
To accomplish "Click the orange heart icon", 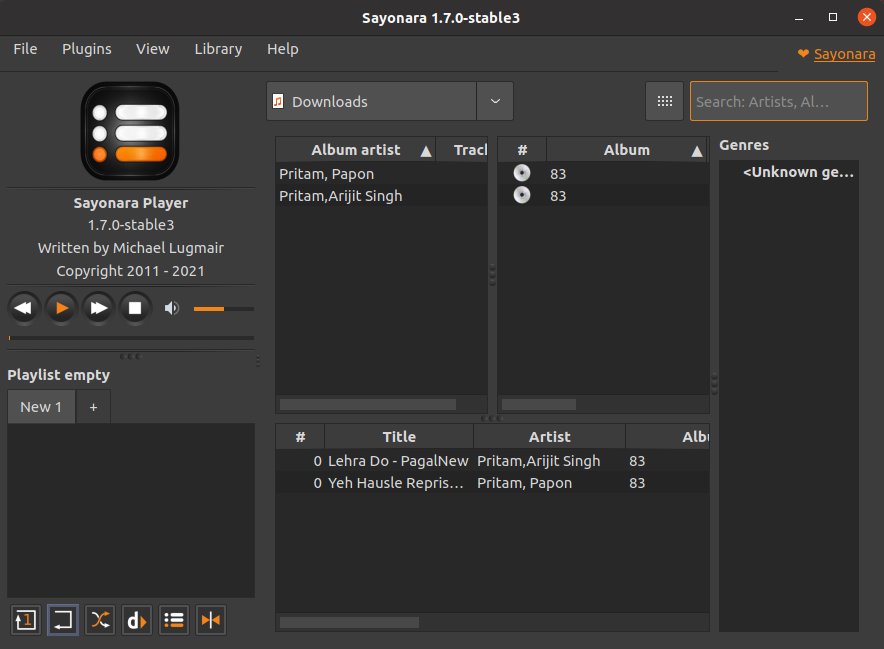I will (x=803, y=54).
